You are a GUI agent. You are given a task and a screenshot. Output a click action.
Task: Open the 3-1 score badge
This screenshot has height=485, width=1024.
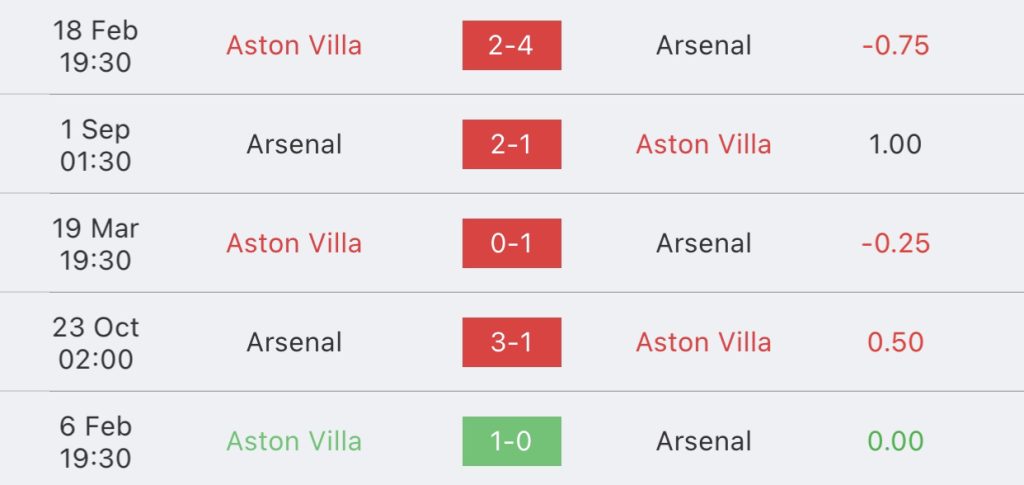point(511,342)
